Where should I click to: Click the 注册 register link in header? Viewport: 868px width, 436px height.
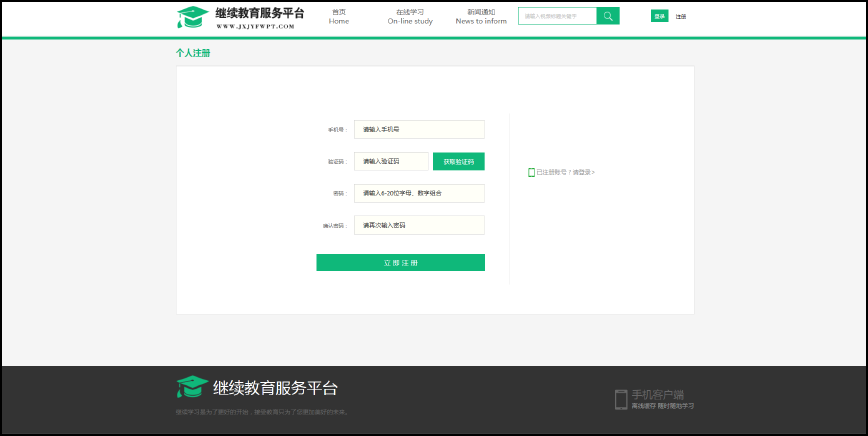pos(681,17)
